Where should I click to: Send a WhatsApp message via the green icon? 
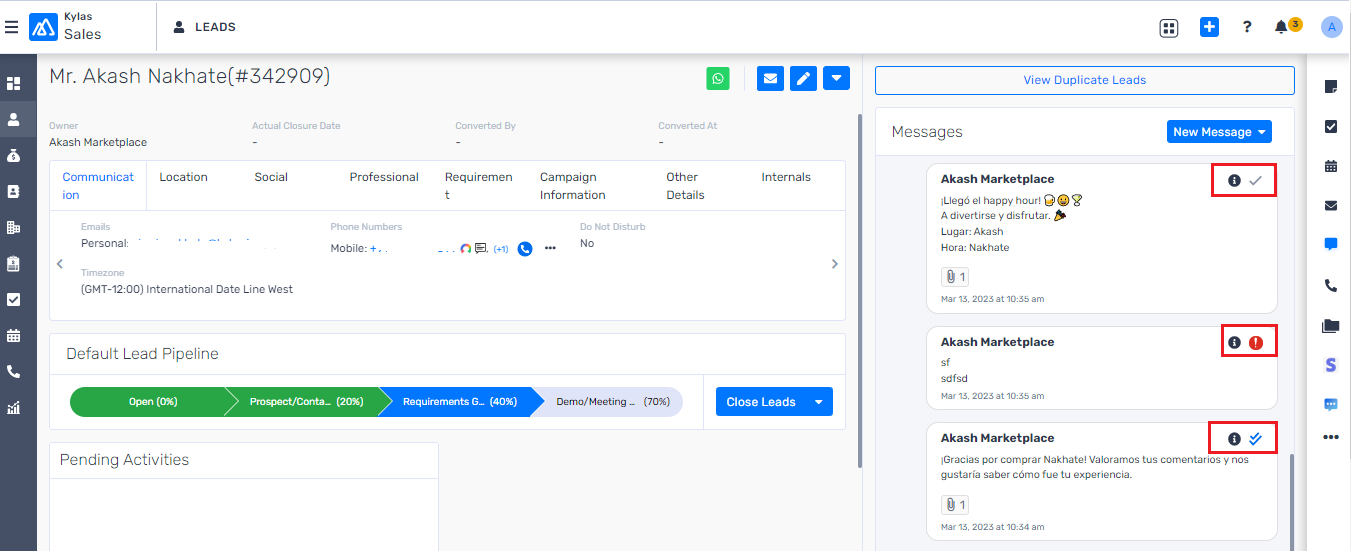point(718,78)
